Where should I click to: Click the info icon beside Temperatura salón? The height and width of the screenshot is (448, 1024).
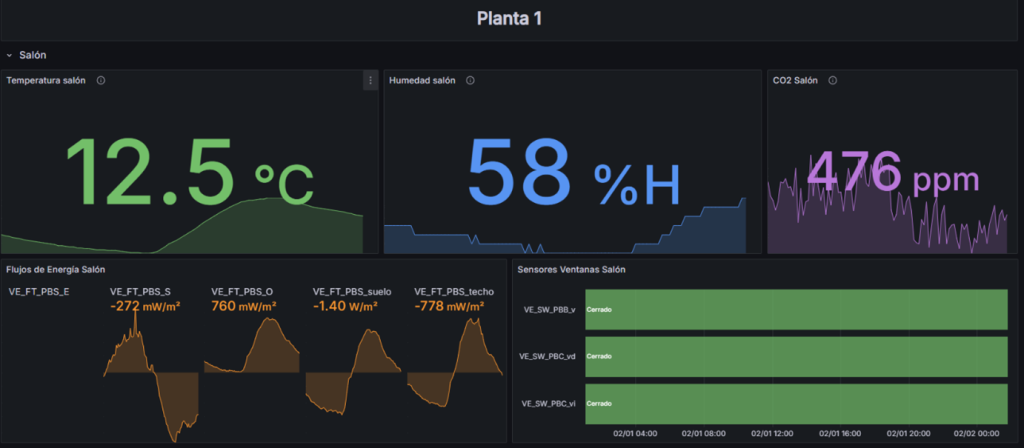[101, 80]
